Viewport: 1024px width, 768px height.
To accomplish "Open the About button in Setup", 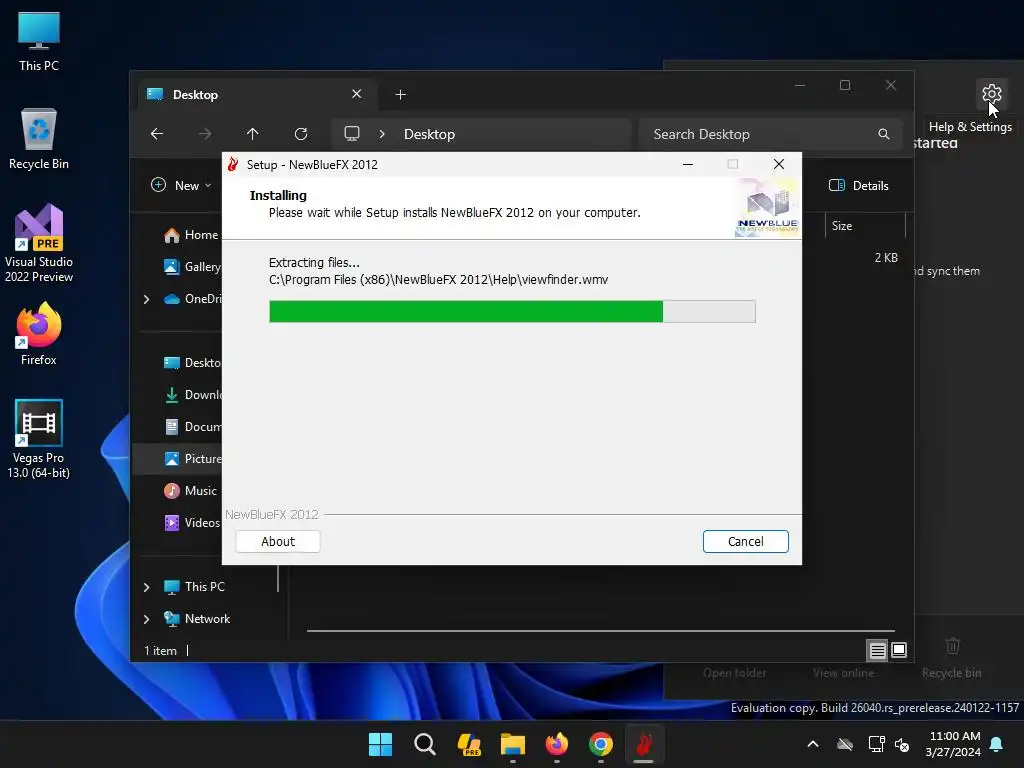I will click(x=278, y=541).
